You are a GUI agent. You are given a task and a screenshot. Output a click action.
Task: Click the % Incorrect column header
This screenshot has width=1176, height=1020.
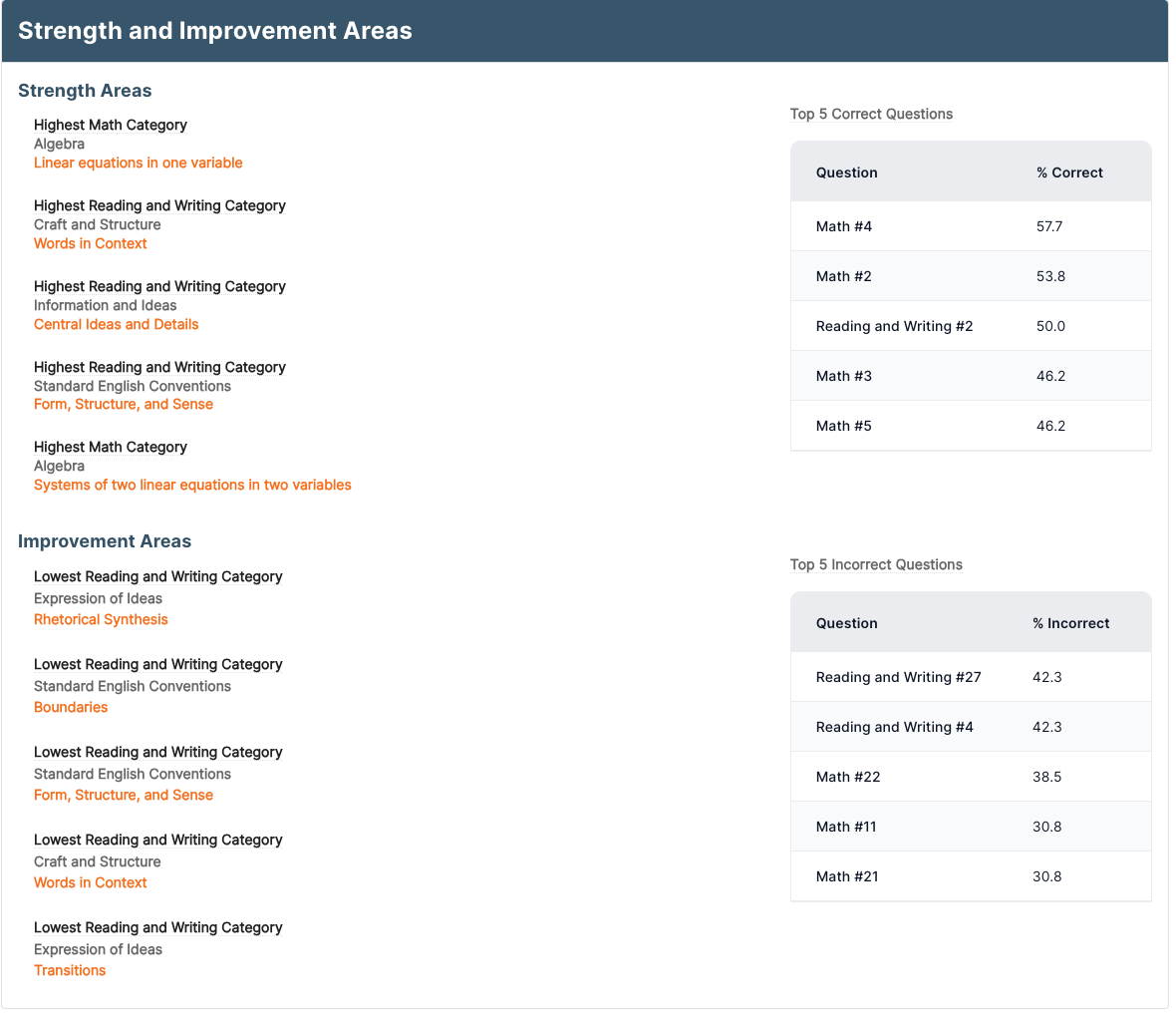[1070, 623]
